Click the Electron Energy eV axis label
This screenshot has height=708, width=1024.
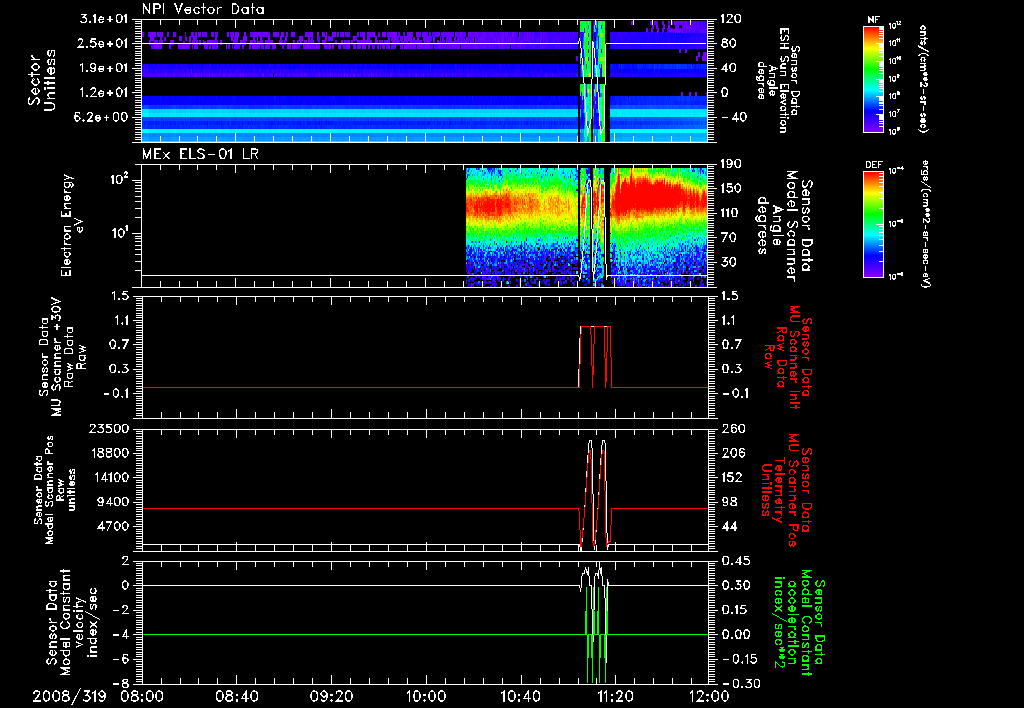pos(68,226)
